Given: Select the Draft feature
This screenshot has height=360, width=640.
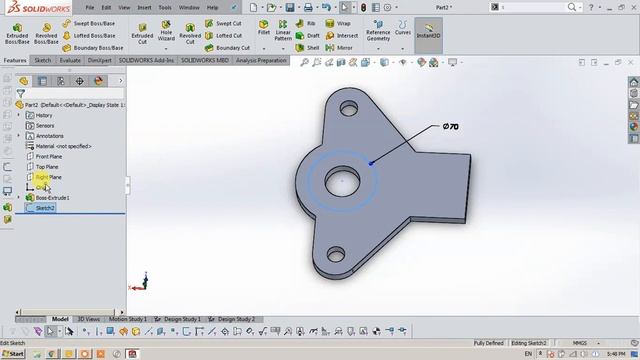Looking at the screenshot, I should [308, 36].
